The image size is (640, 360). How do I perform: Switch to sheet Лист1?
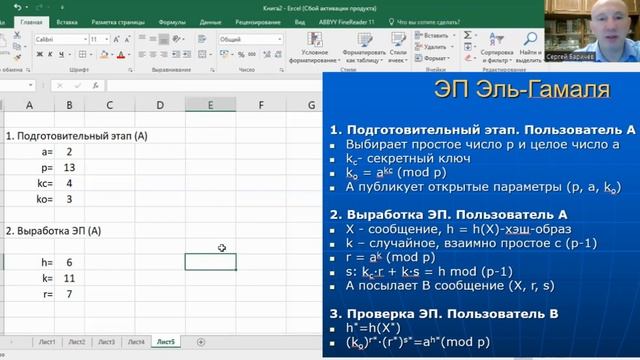tap(47, 342)
